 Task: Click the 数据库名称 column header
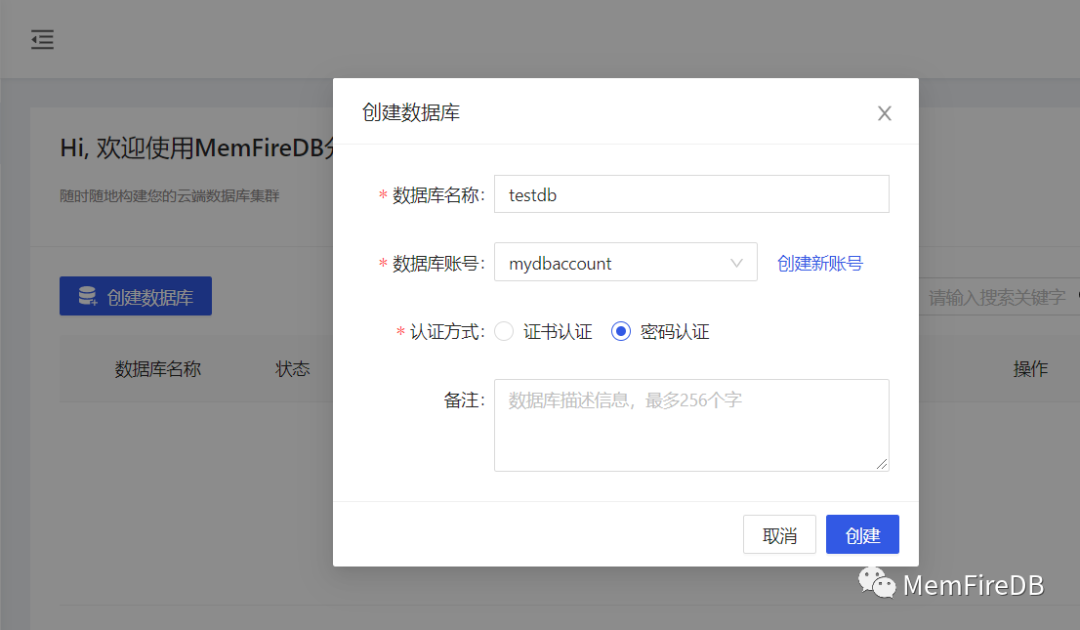158,369
